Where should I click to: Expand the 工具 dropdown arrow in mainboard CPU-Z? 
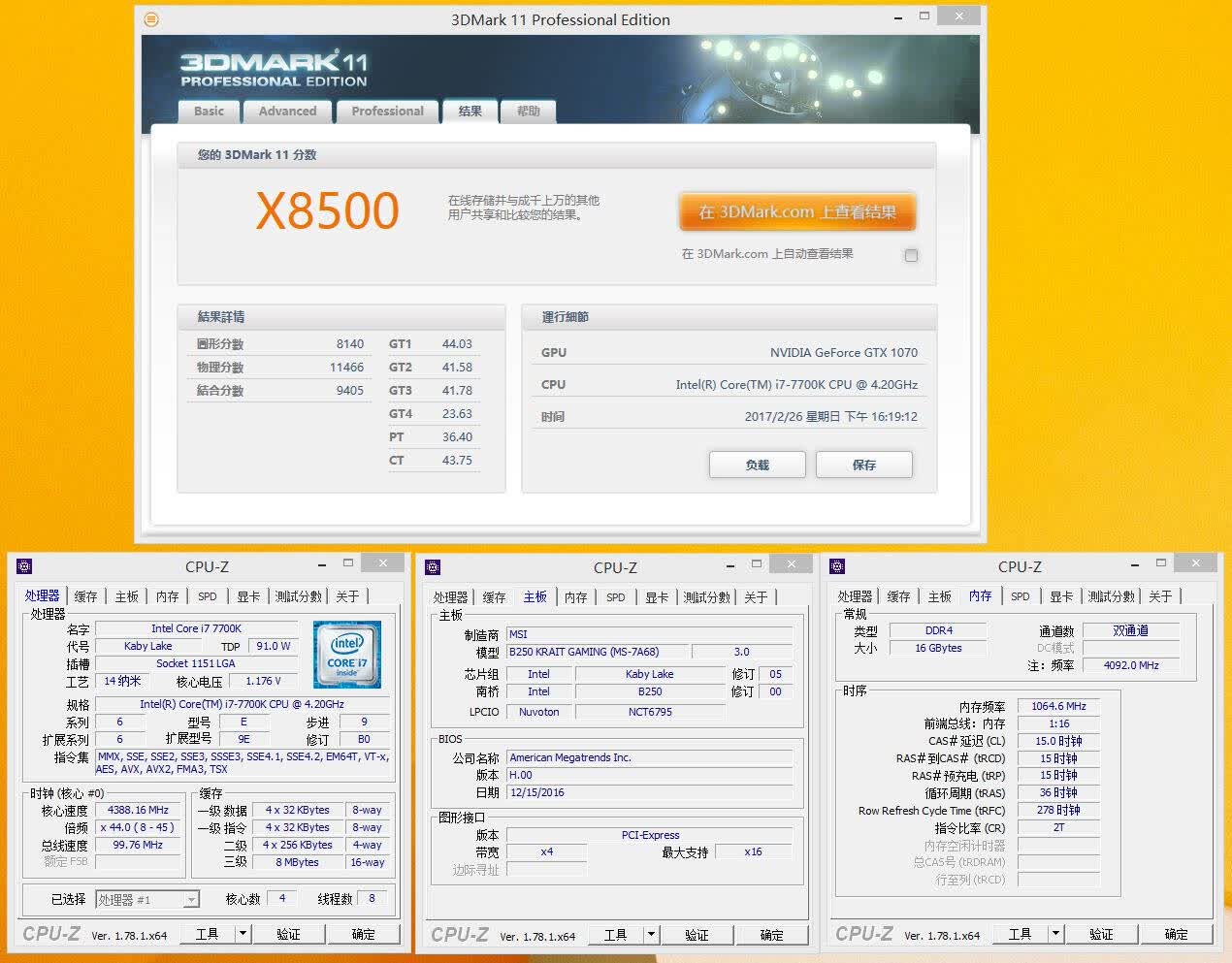pyautogui.click(x=652, y=935)
